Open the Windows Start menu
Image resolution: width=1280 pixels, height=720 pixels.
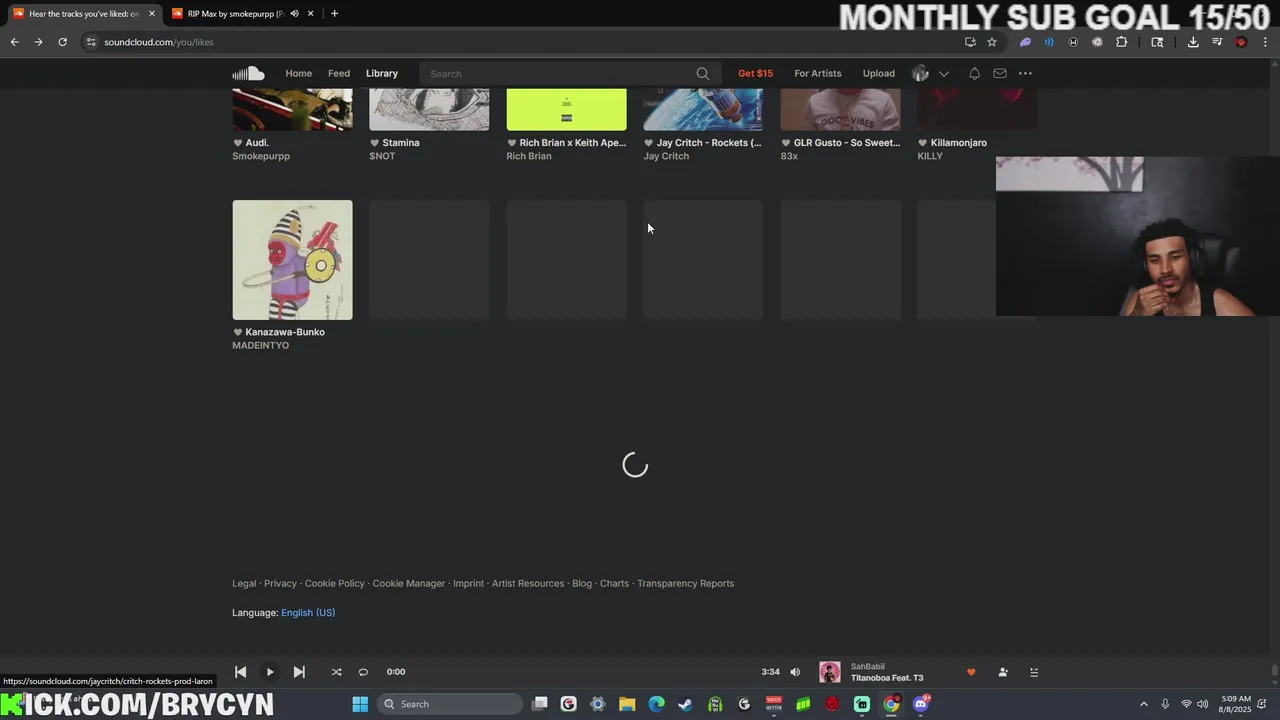(360, 704)
